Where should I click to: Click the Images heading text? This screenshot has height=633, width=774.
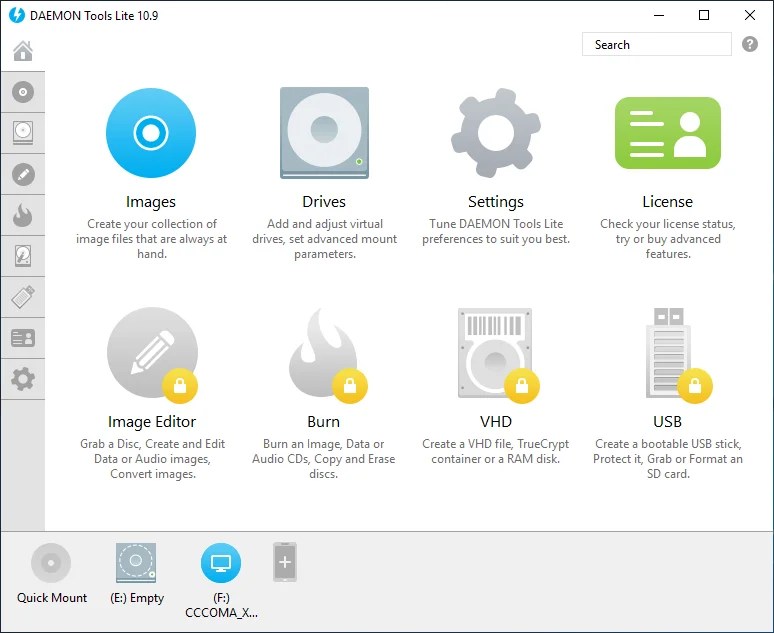[151, 201]
